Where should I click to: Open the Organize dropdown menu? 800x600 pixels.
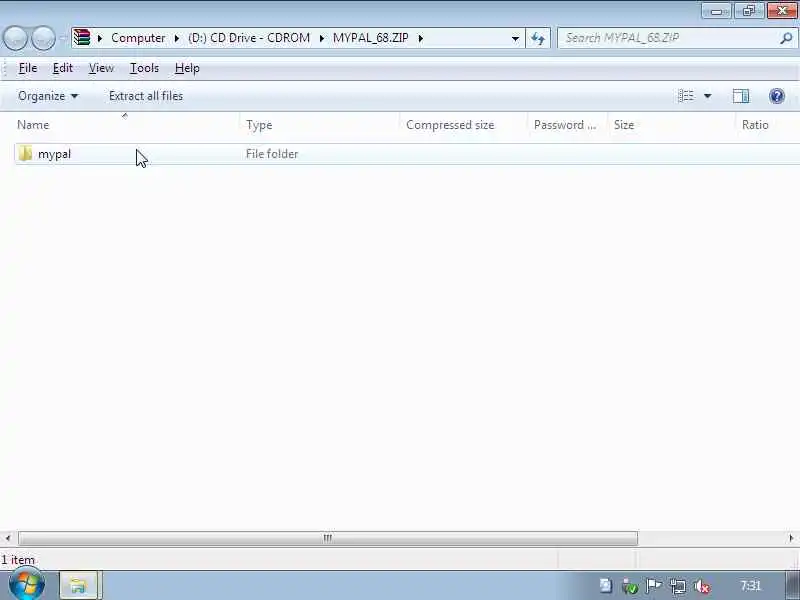click(x=48, y=96)
